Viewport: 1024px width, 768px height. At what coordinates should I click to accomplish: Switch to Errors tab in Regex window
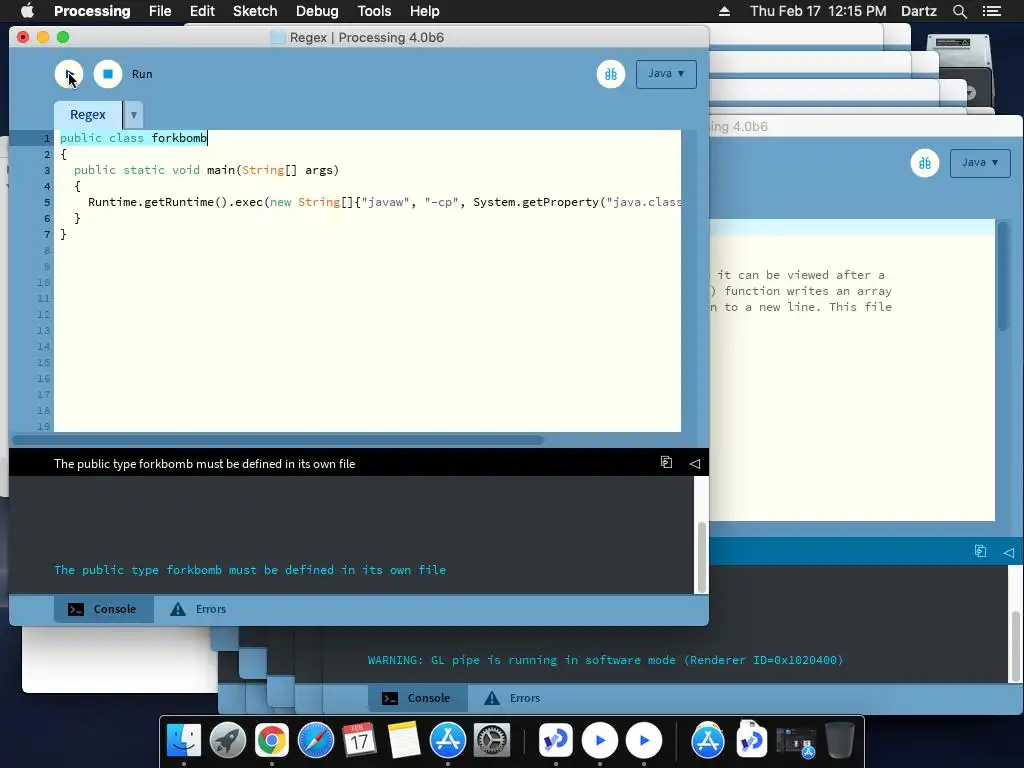coord(198,609)
